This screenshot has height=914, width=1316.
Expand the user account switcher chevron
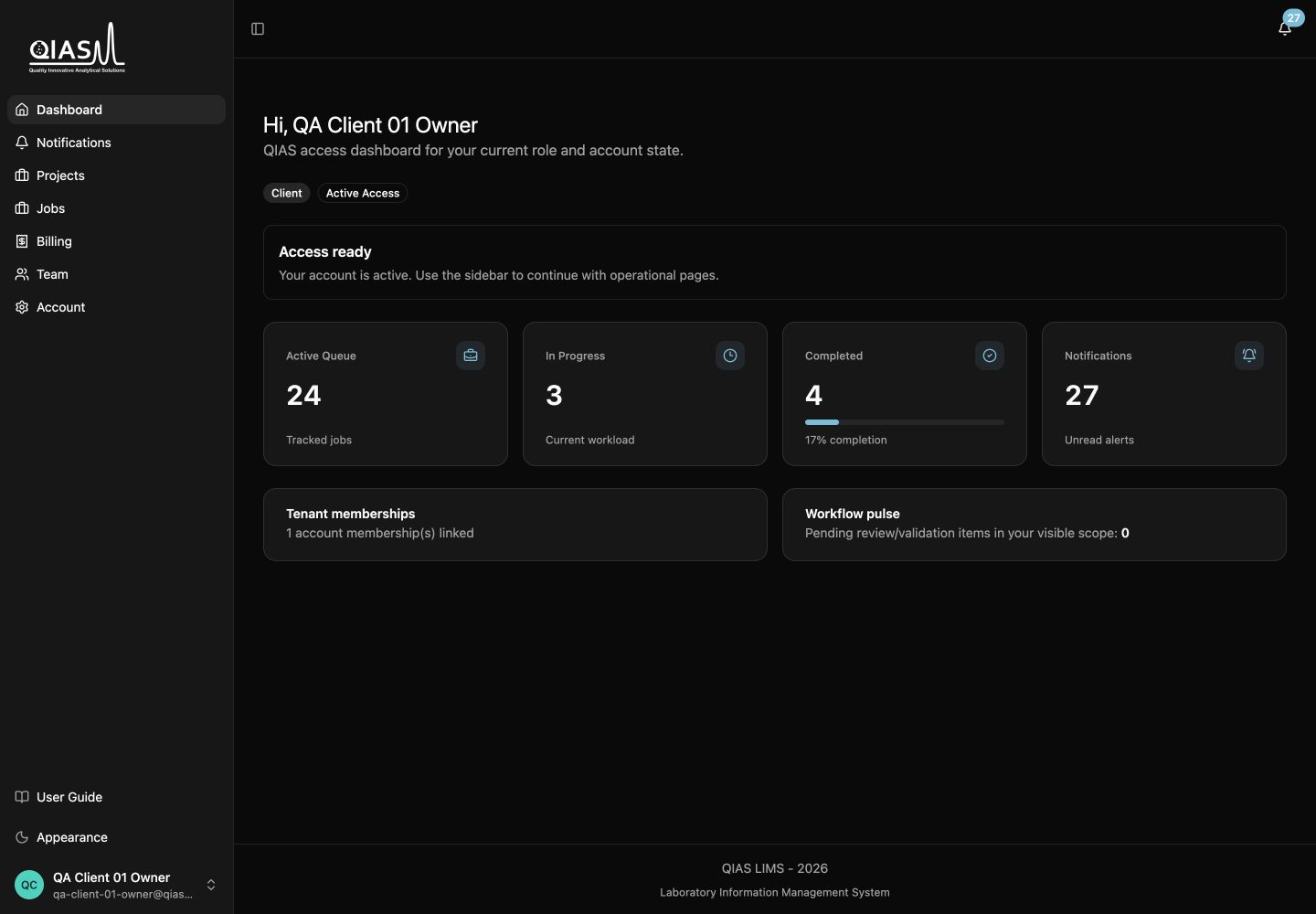coord(211,885)
